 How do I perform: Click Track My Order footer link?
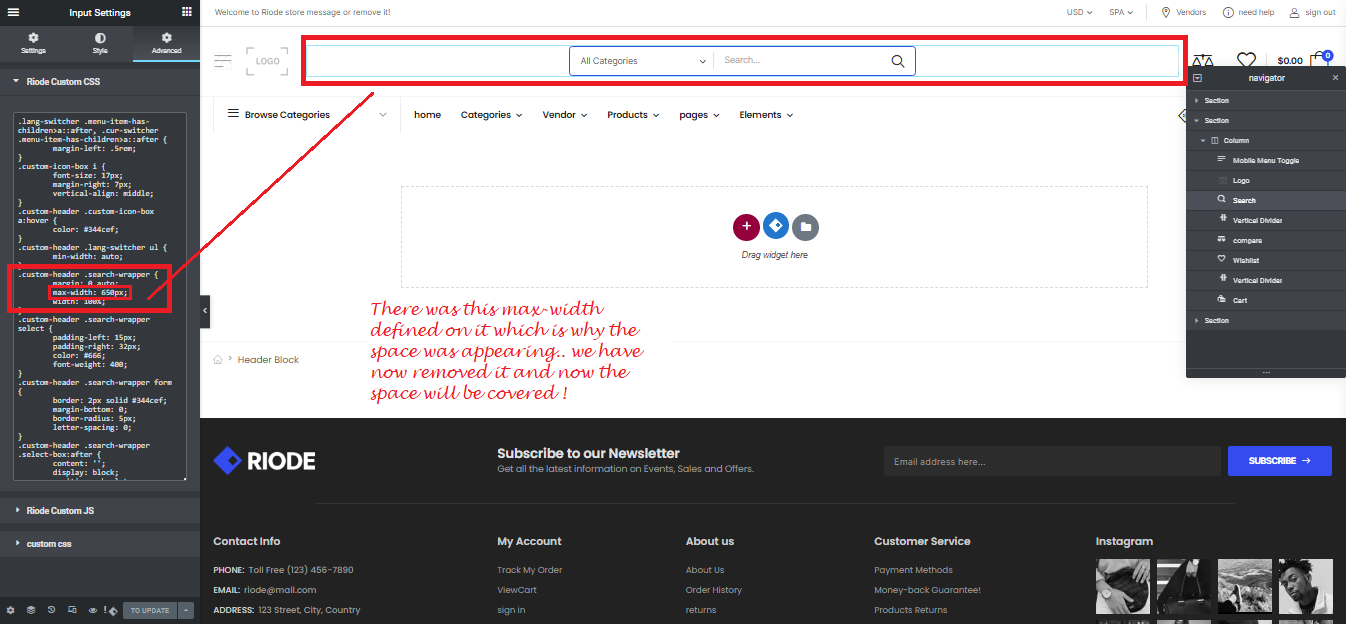pos(530,570)
